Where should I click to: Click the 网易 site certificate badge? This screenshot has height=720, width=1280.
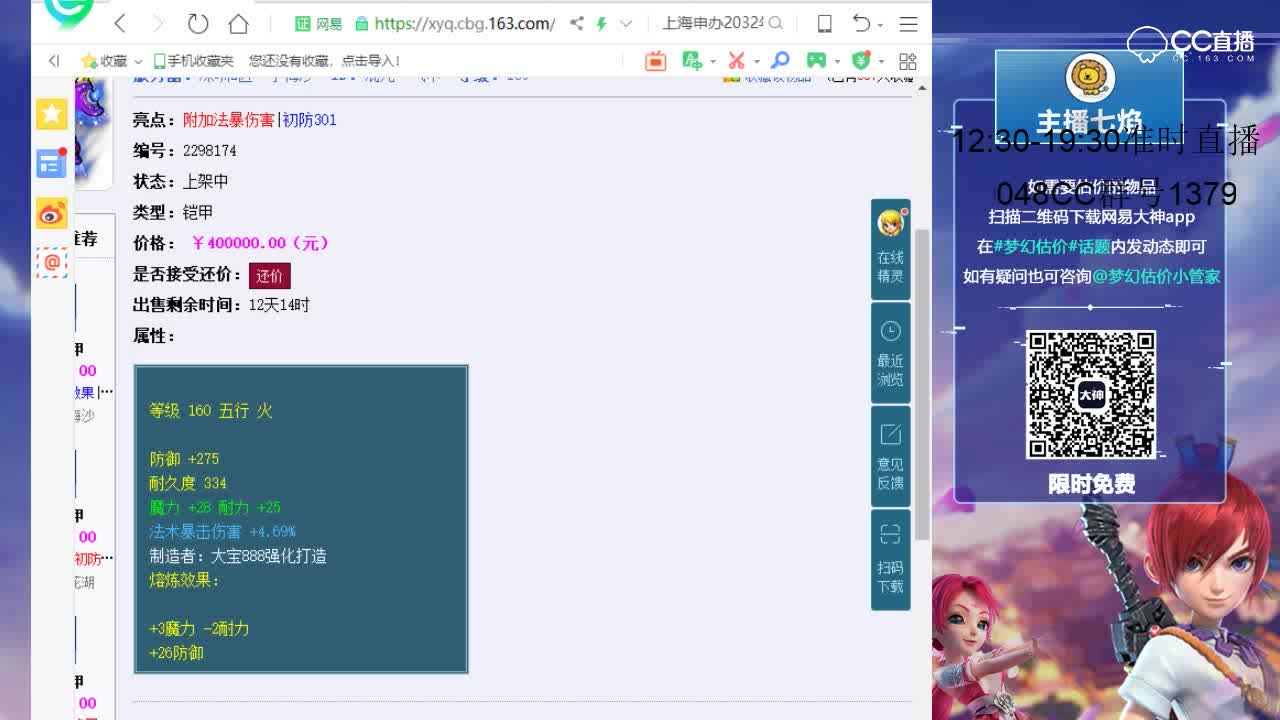[319, 23]
